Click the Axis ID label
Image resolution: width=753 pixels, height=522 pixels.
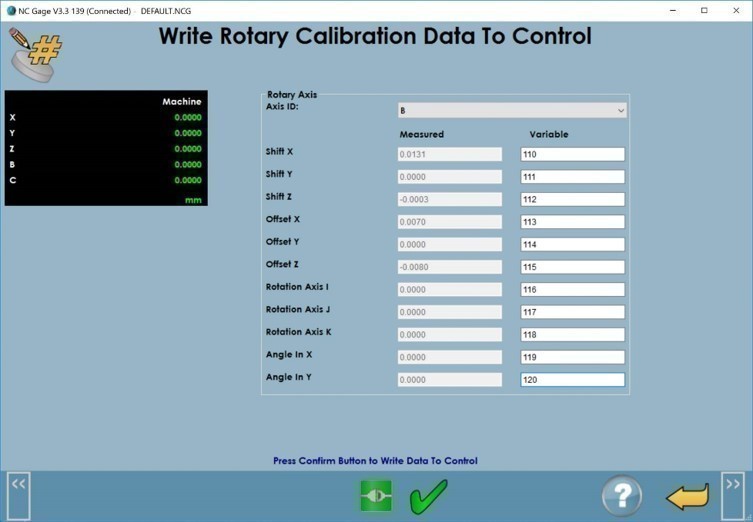pos(282,107)
